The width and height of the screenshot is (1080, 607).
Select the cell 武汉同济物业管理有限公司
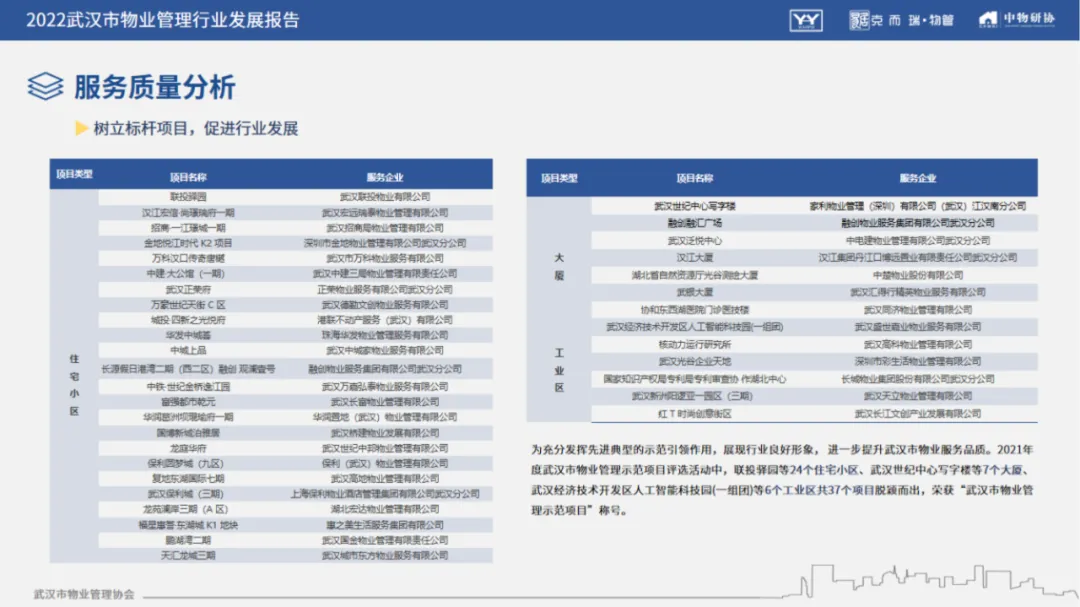(x=917, y=310)
